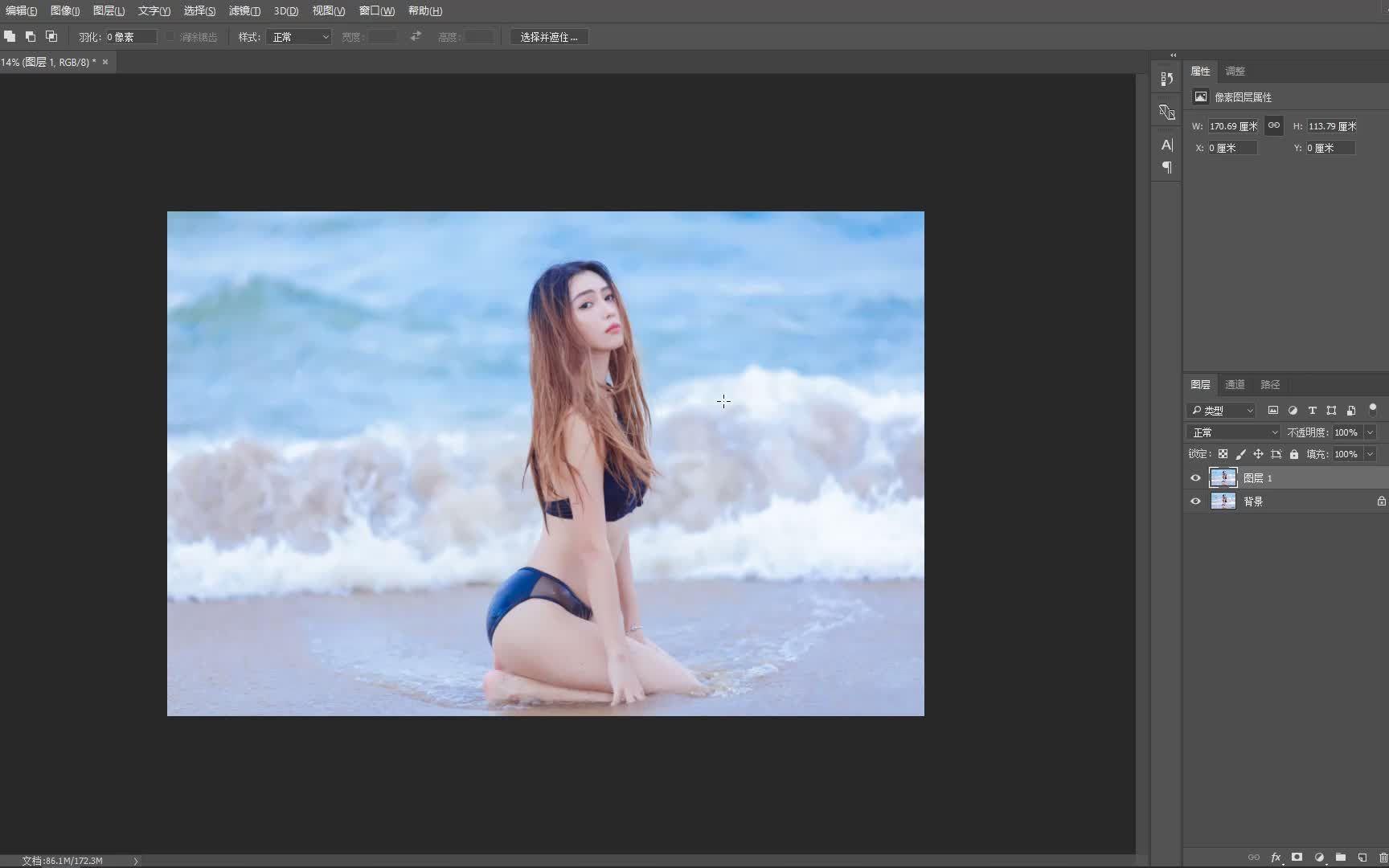The width and height of the screenshot is (1389, 868).
Task: Filter layers by shape layers
Action: tap(1331, 410)
